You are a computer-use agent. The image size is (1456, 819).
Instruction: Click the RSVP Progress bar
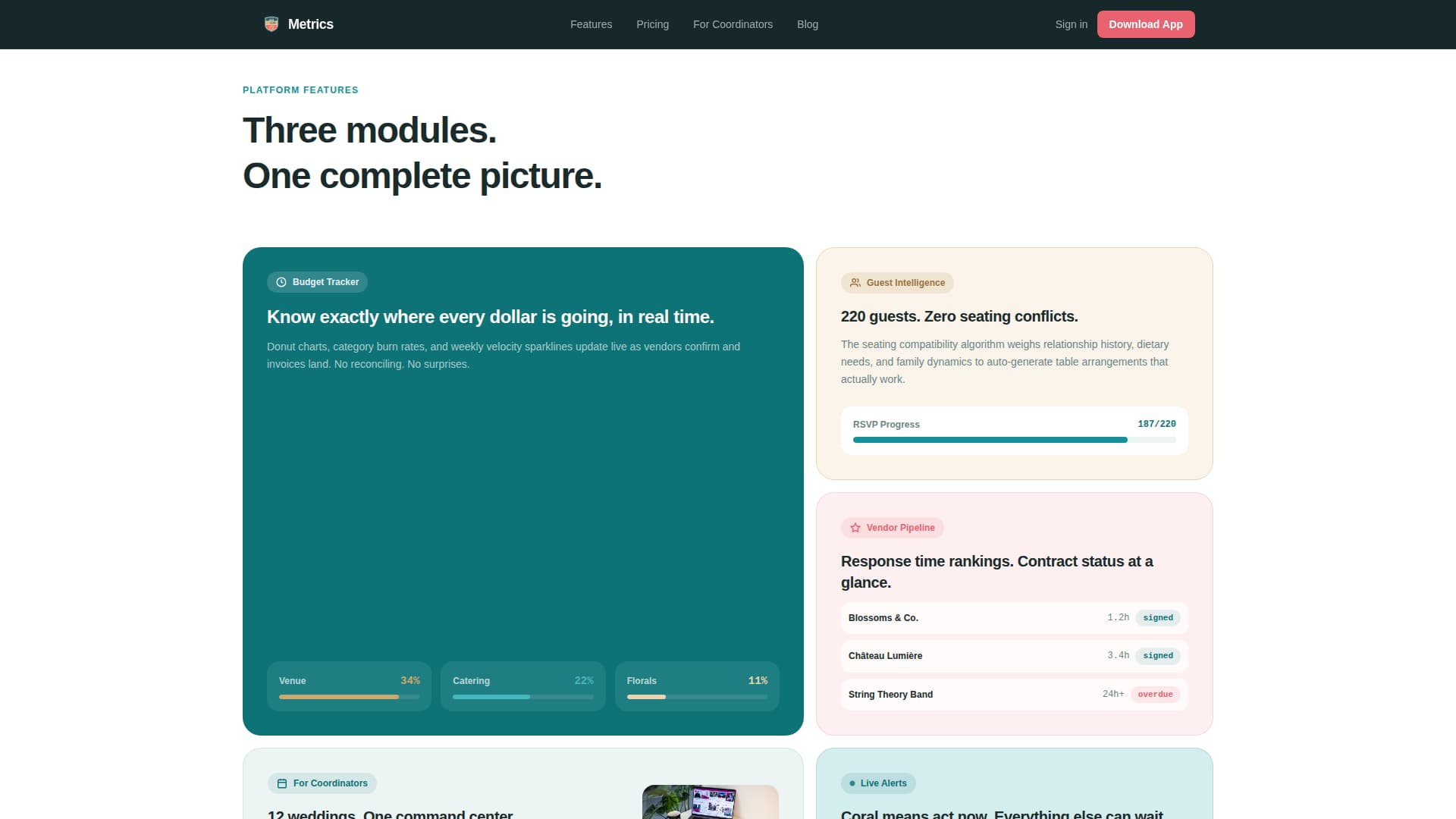coord(1014,440)
